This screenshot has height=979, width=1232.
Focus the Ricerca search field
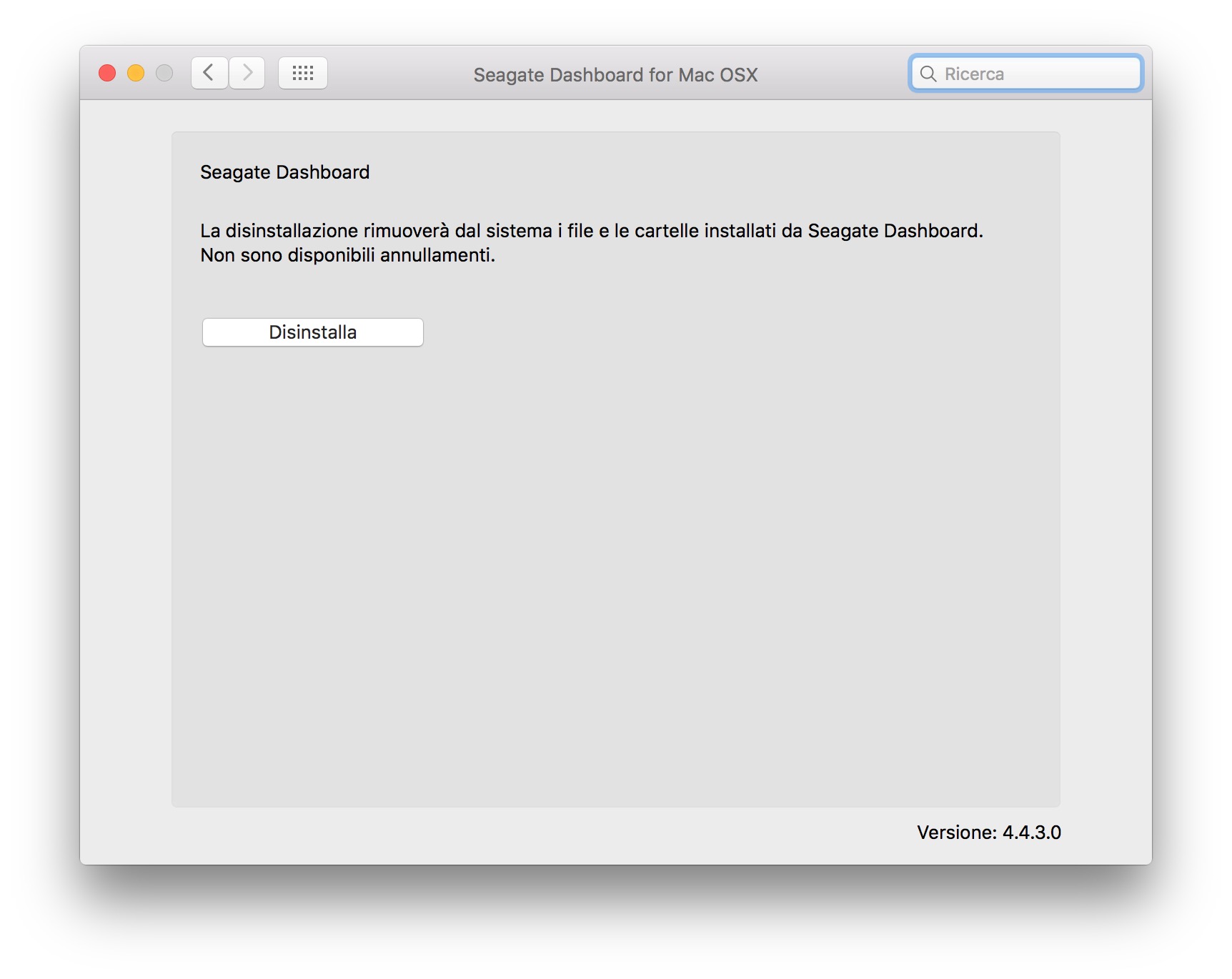1025,74
